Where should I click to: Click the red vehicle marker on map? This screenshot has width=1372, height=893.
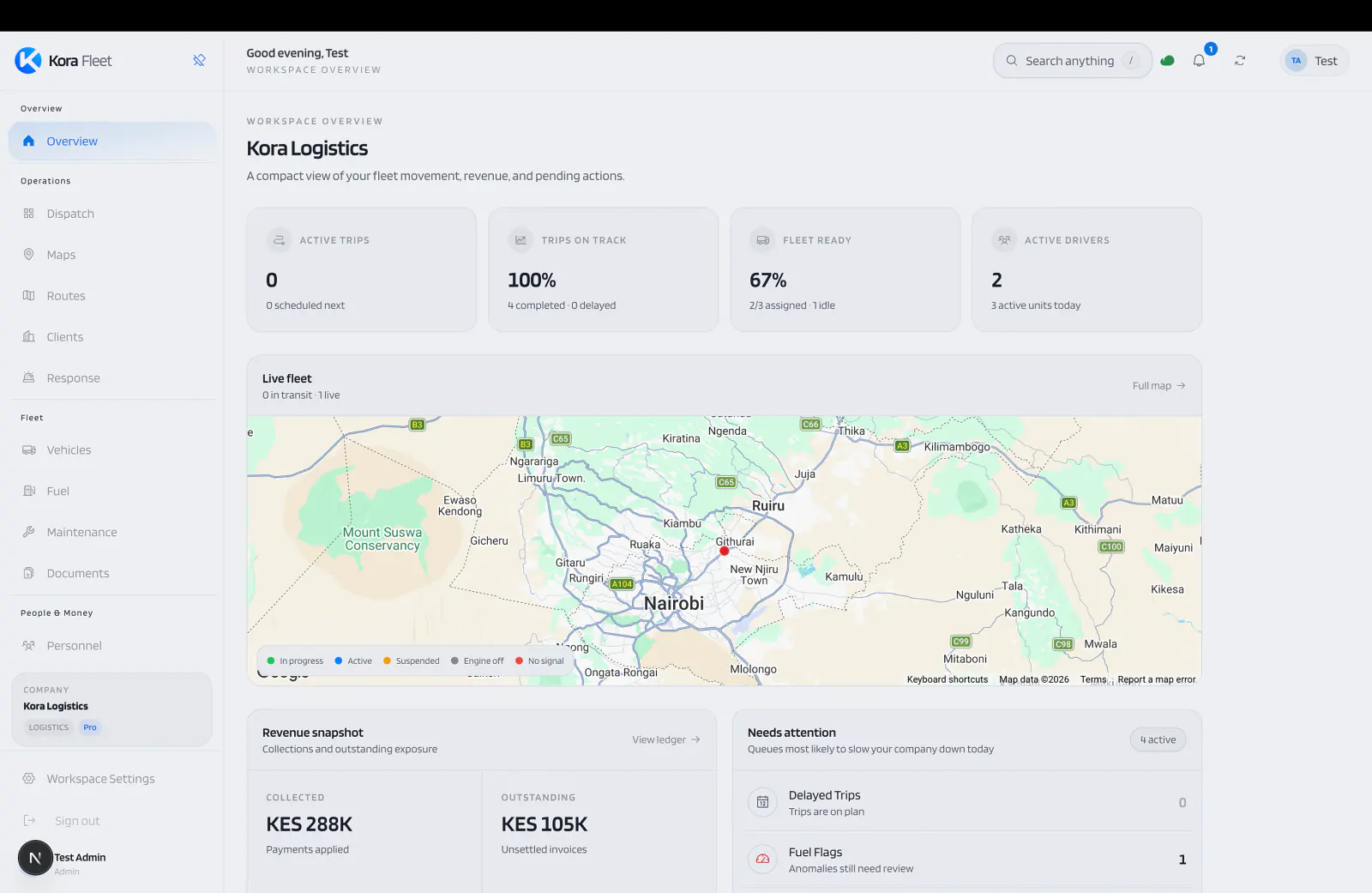click(x=724, y=551)
